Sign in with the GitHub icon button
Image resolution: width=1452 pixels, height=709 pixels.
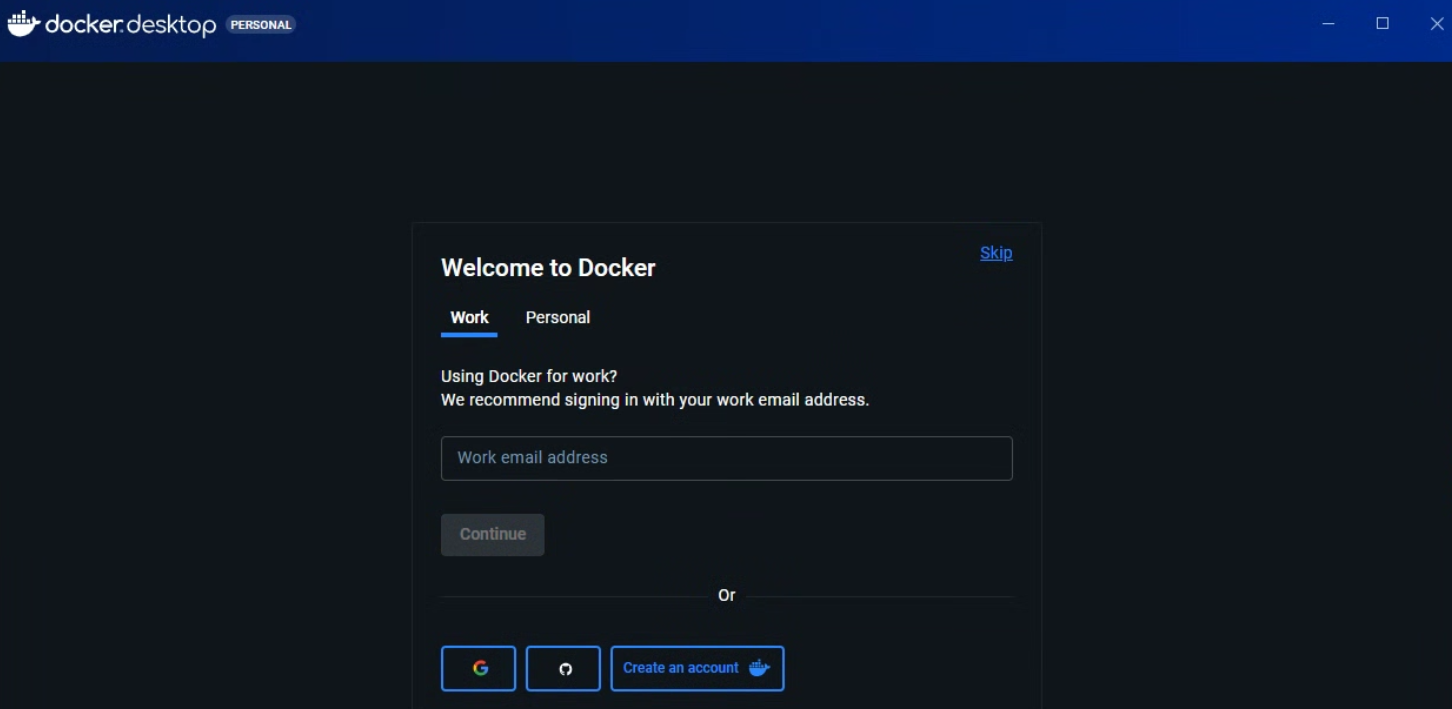coord(564,668)
